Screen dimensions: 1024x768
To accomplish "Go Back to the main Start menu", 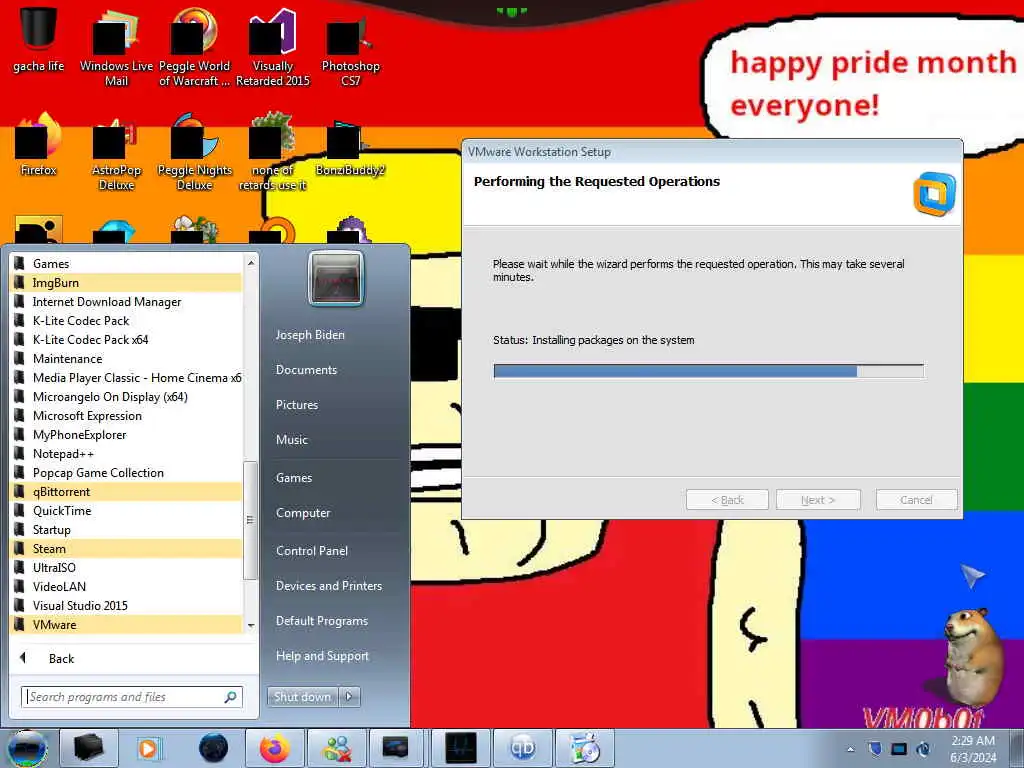I will 61,659.
